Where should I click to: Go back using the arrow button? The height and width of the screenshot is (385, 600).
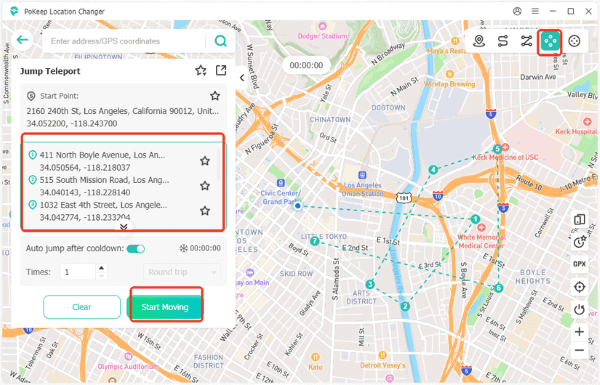(22, 40)
